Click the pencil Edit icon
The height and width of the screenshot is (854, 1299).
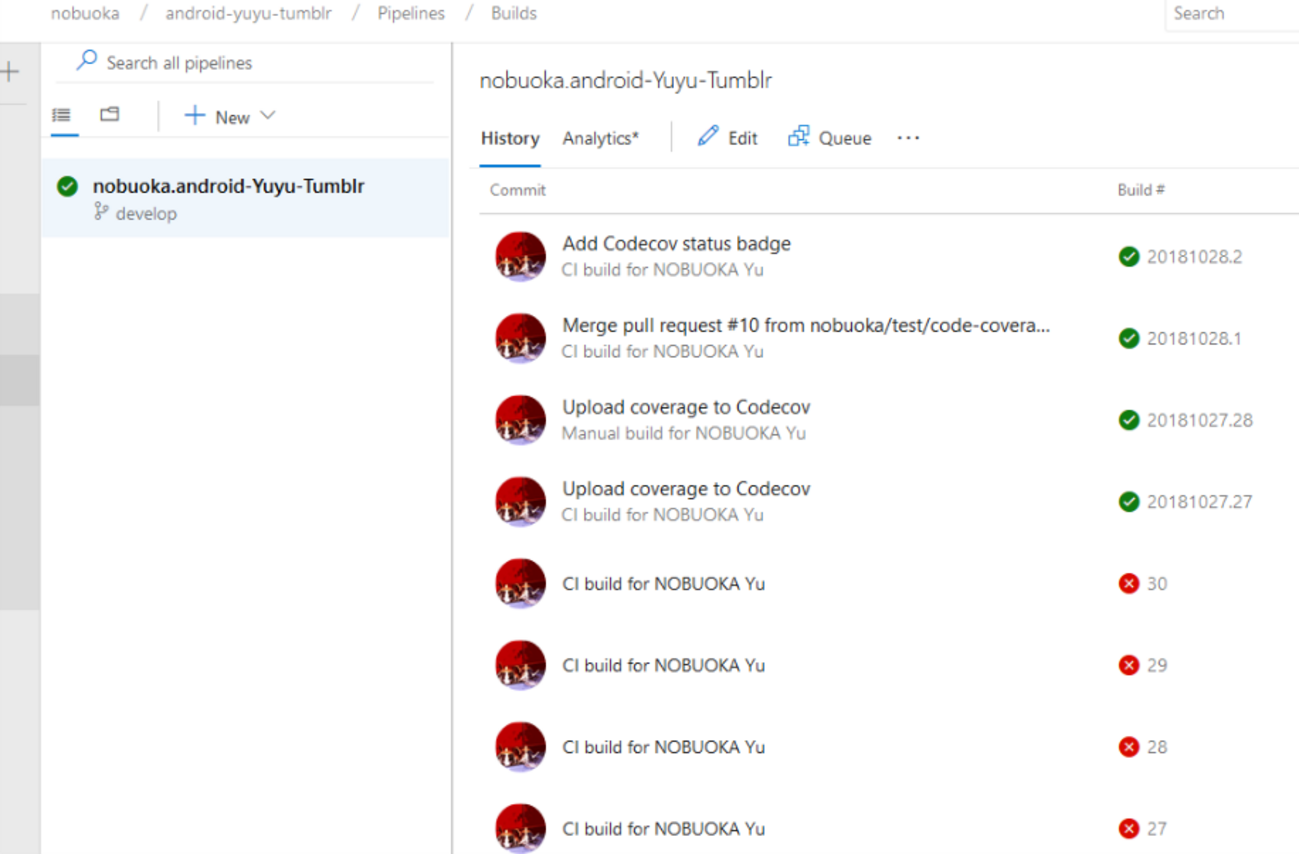pos(708,136)
